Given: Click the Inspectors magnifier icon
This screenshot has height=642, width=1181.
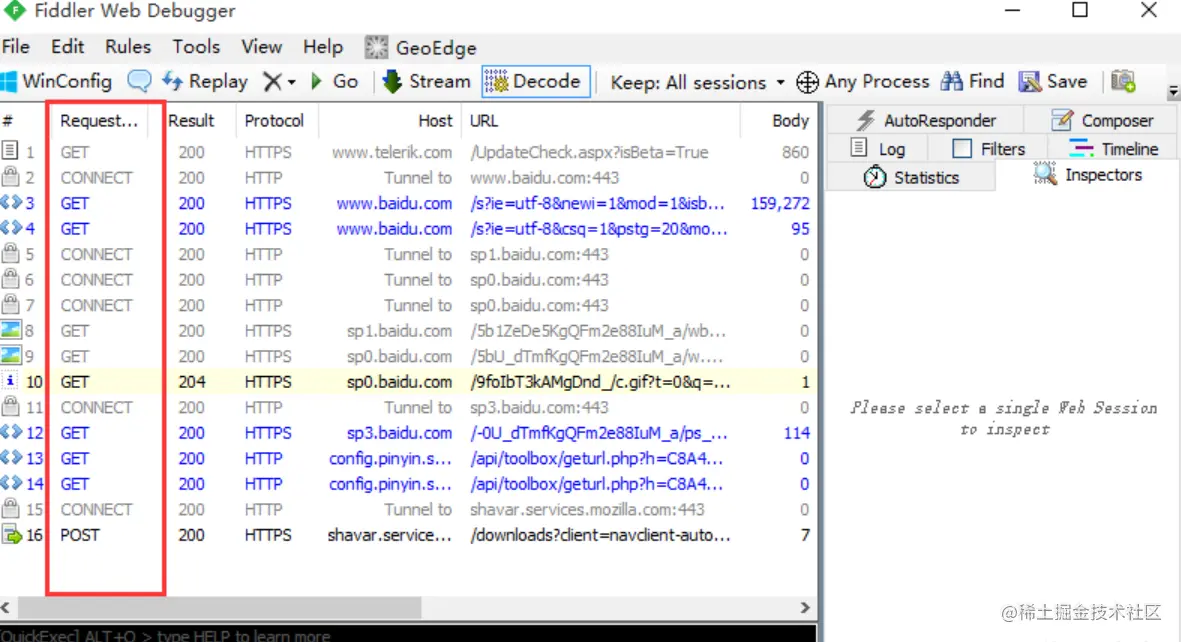Looking at the screenshot, I should (x=1045, y=174).
